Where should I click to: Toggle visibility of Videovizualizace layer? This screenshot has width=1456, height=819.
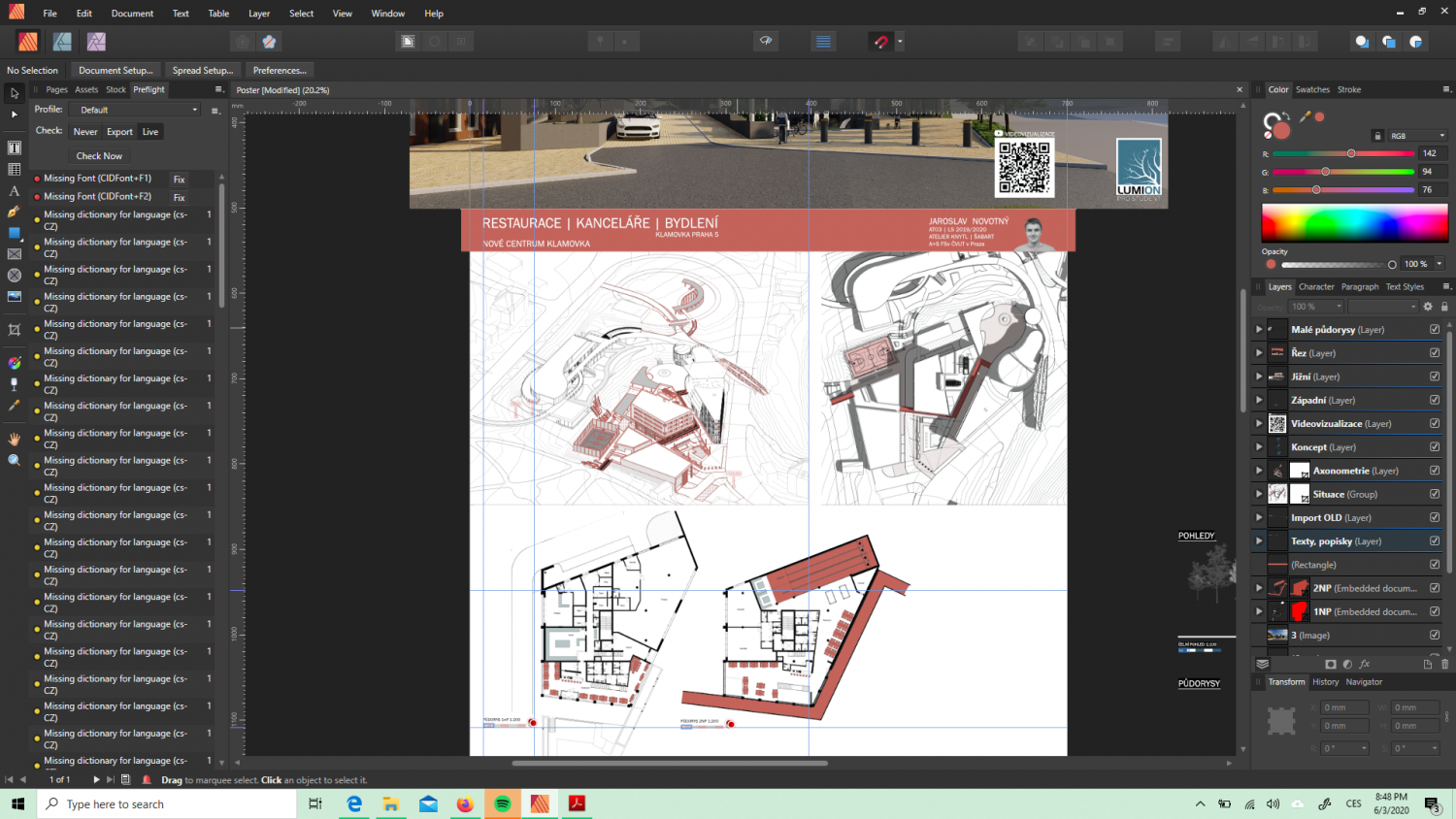[x=1435, y=423]
